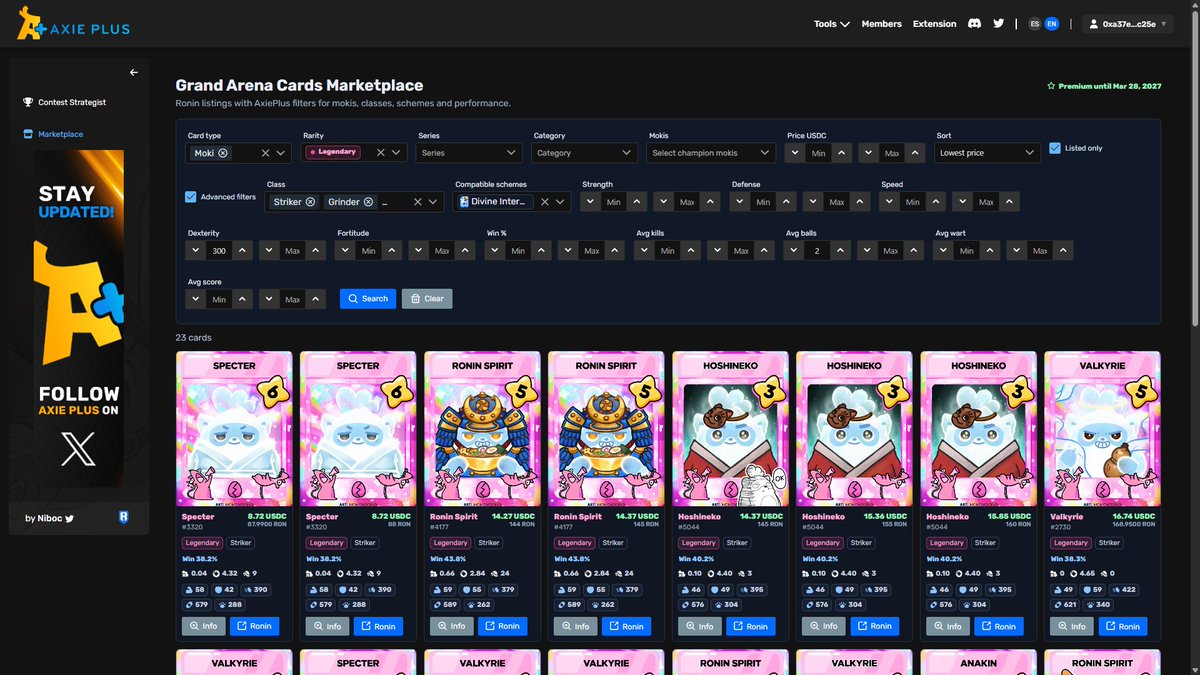Remove the Moki tag from Card type
Image resolution: width=1200 pixels, height=675 pixels.
click(223, 153)
